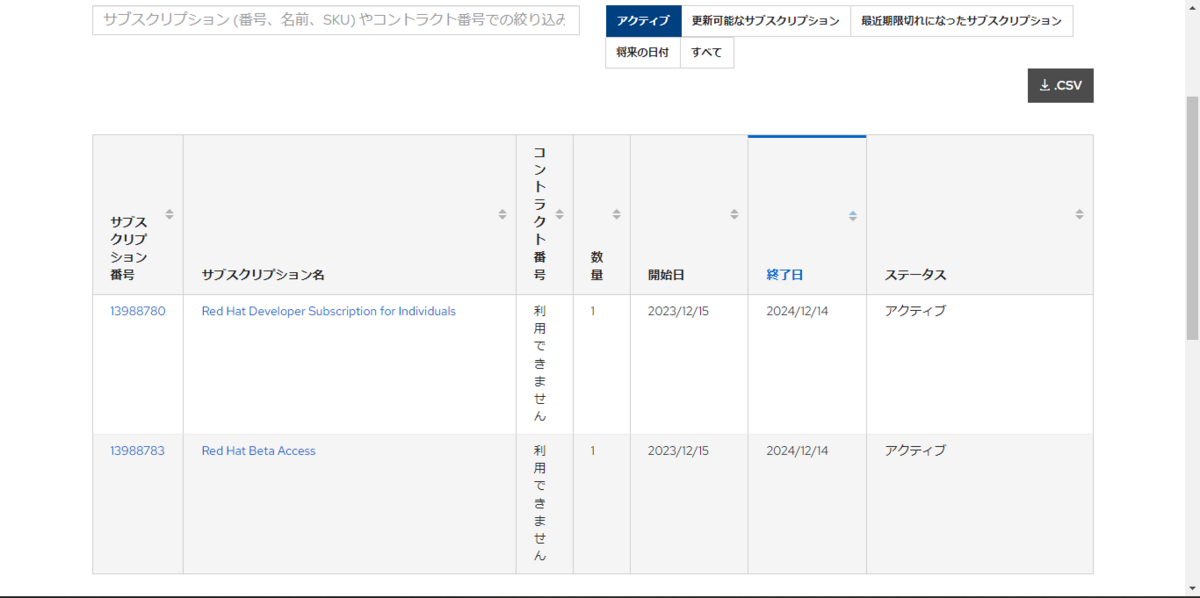Image resolution: width=1200 pixels, height=598 pixels.
Task: Open subscription number 13988780
Action: pos(138,311)
